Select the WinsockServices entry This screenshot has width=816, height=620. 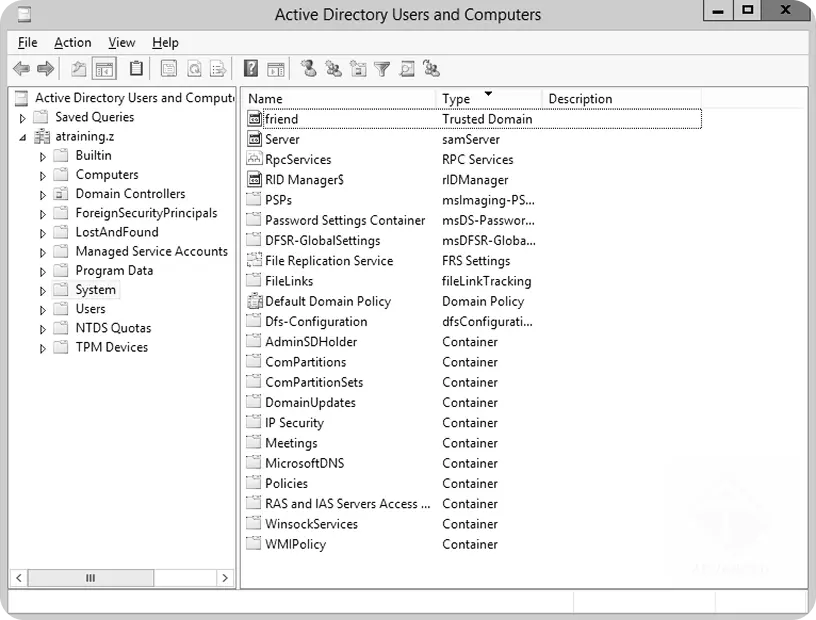tap(311, 524)
